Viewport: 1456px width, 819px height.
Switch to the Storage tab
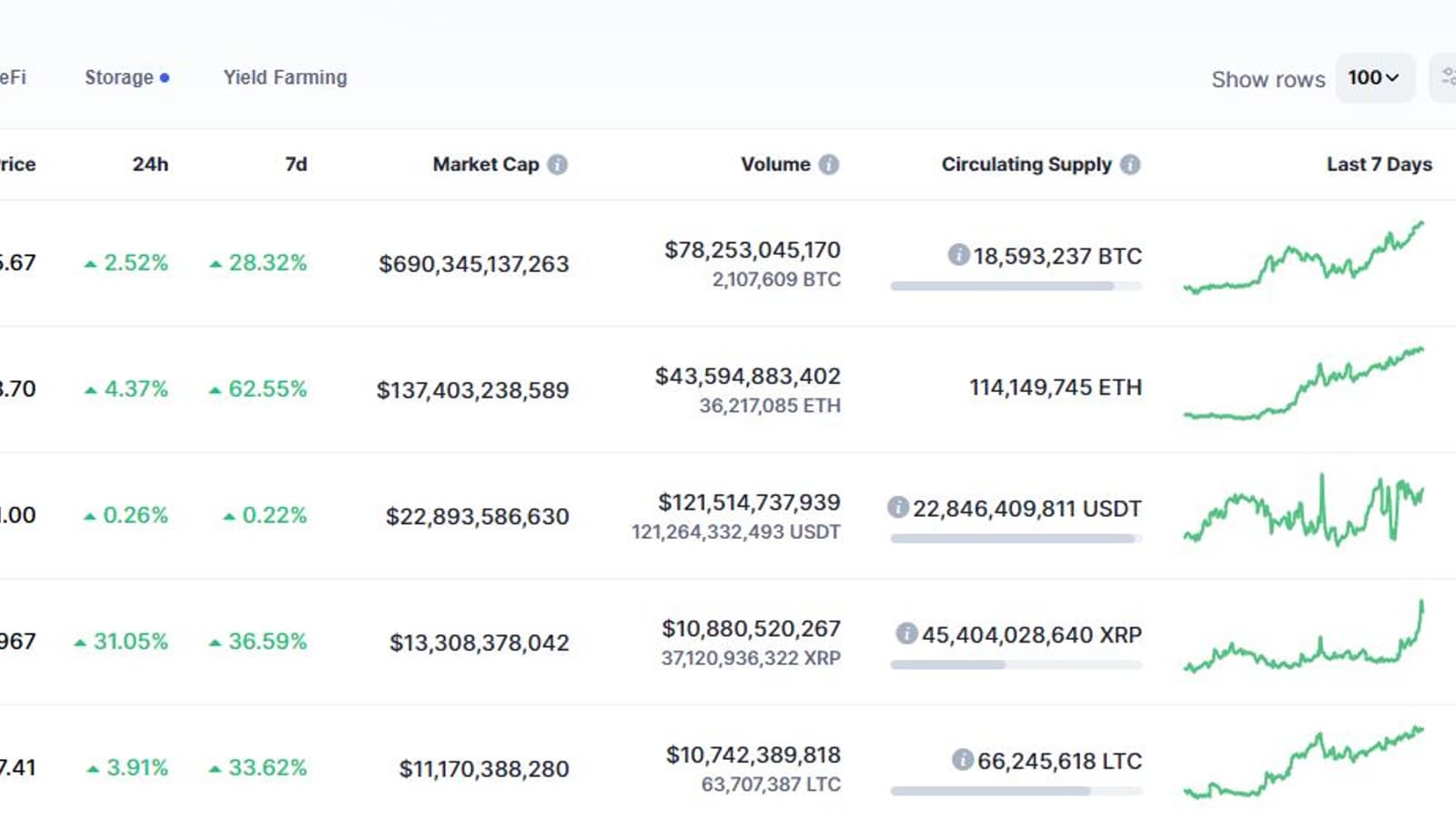tap(119, 77)
